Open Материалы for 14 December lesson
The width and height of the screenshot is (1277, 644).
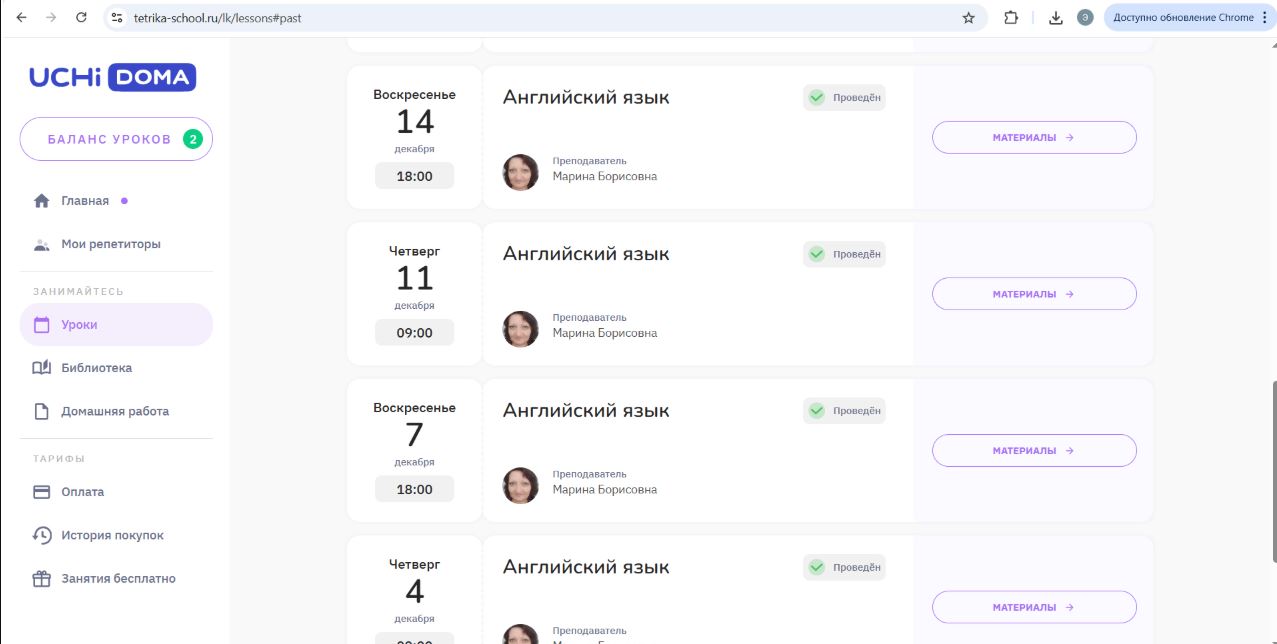click(x=1034, y=138)
